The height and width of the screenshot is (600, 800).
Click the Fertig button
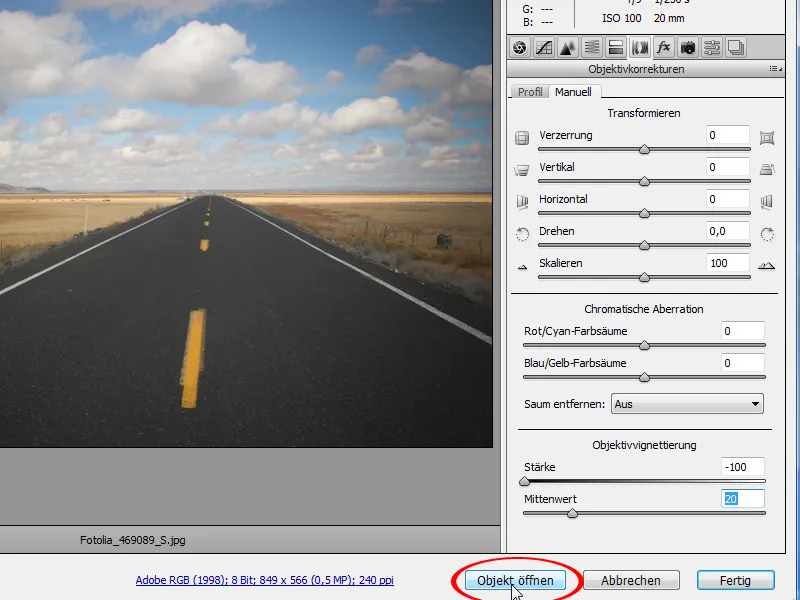click(x=735, y=581)
